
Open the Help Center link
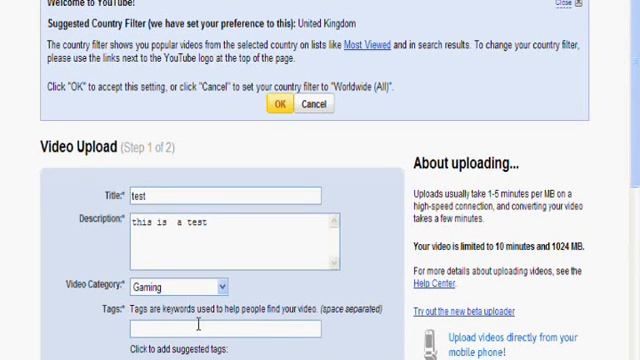[434, 283]
